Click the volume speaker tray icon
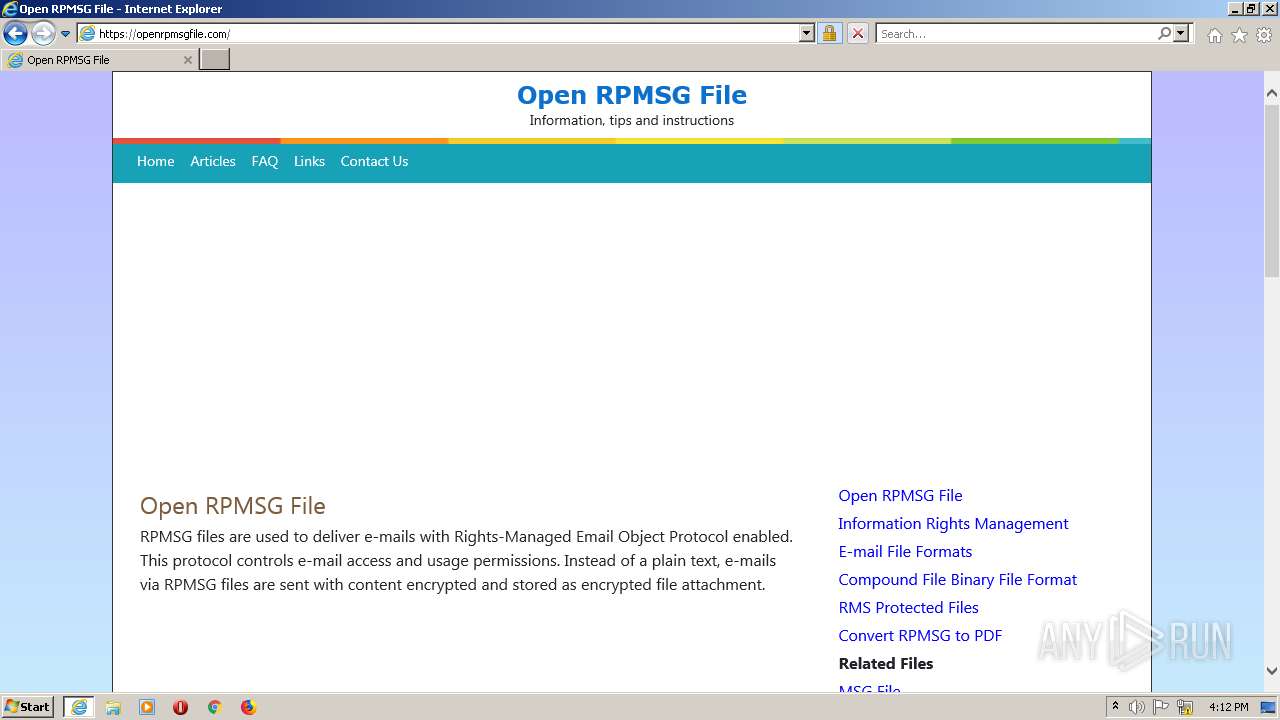 (1137, 707)
